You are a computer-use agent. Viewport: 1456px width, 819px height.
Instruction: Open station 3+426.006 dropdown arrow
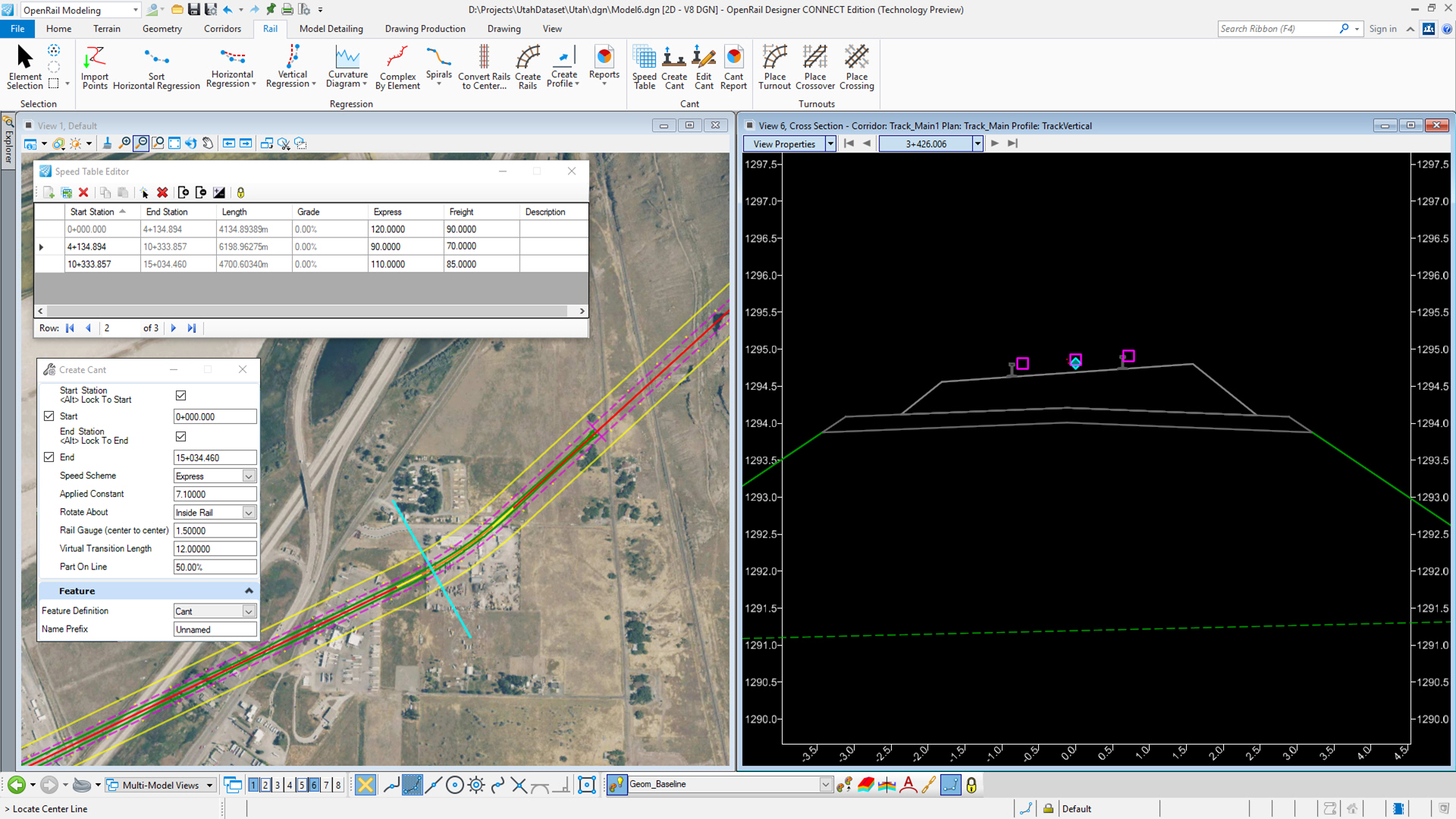(x=977, y=143)
